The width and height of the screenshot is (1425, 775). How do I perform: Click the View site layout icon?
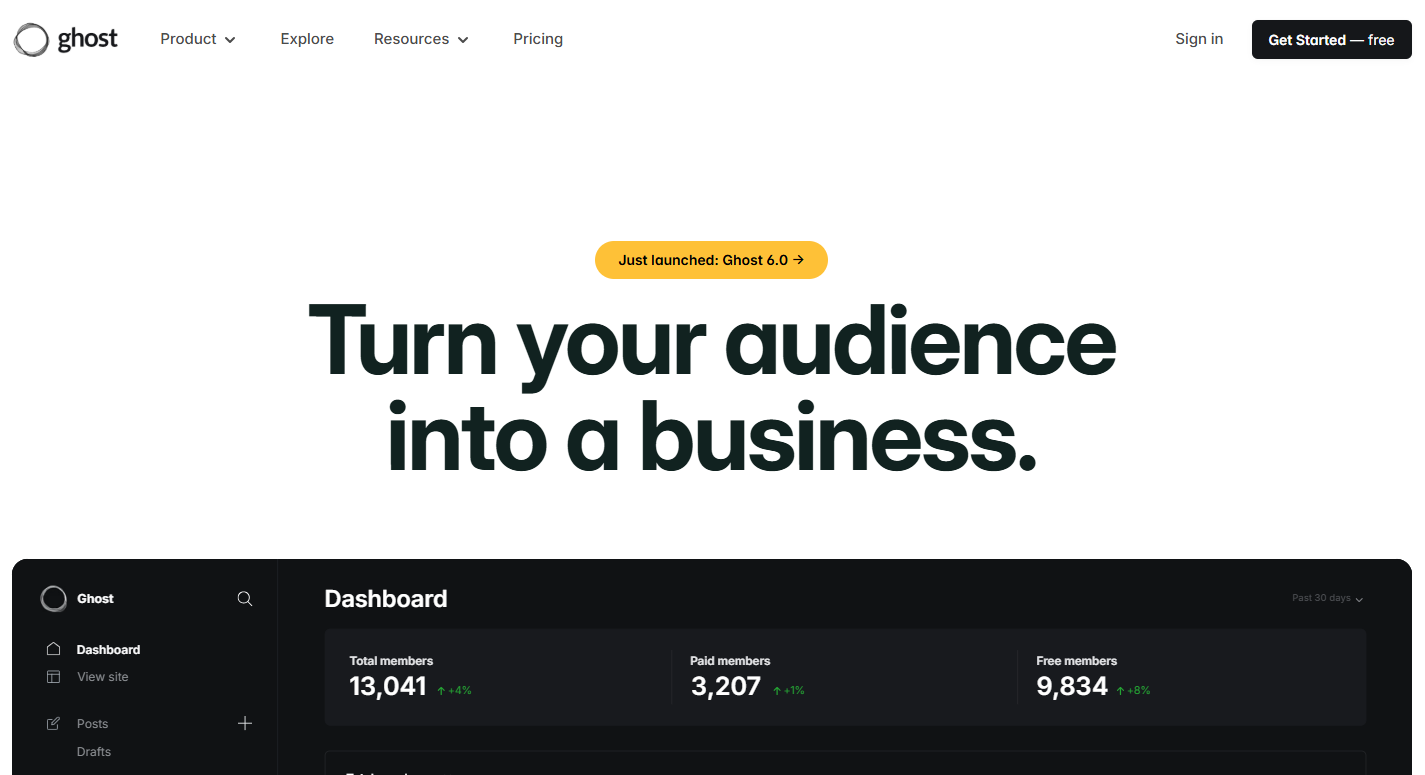click(x=54, y=677)
